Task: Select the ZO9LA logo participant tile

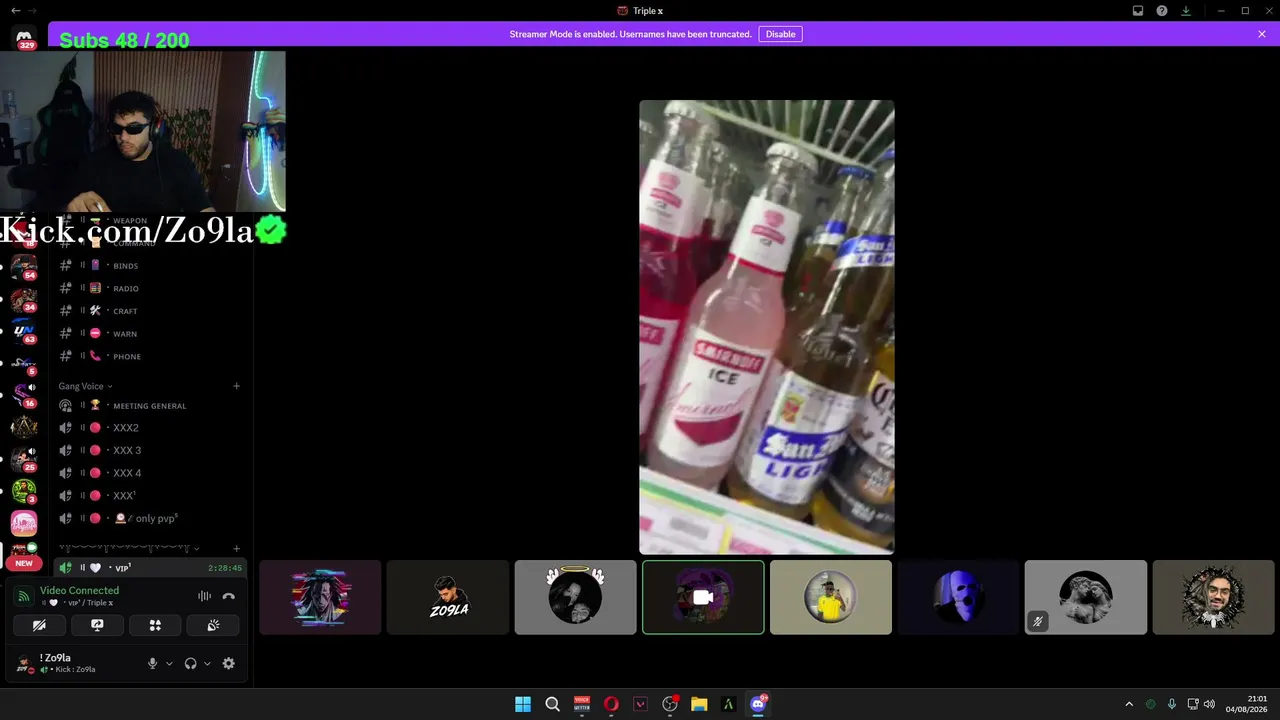Action: (x=448, y=597)
